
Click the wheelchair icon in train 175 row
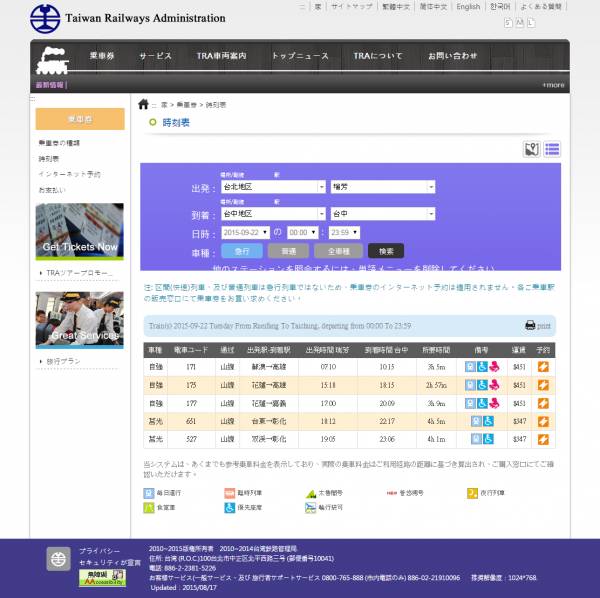pyautogui.click(x=482, y=385)
